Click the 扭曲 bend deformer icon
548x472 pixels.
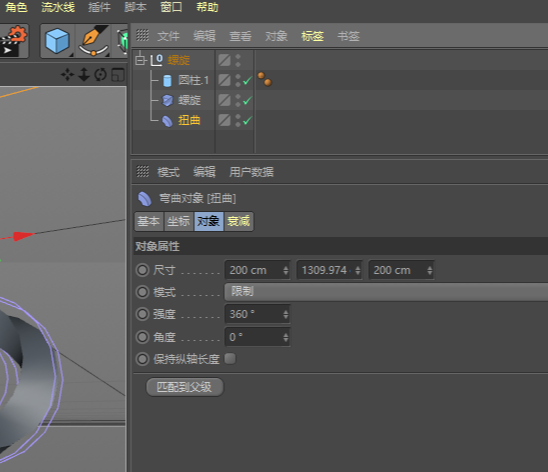point(167,121)
